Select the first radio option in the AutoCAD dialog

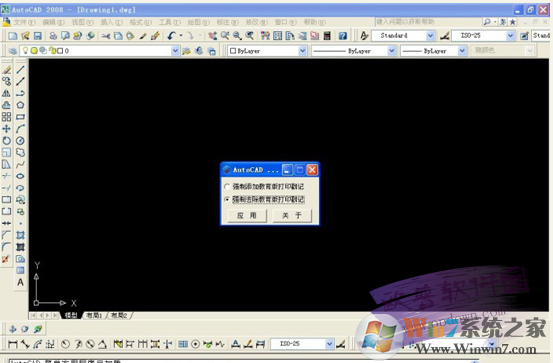click(x=227, y=186)
